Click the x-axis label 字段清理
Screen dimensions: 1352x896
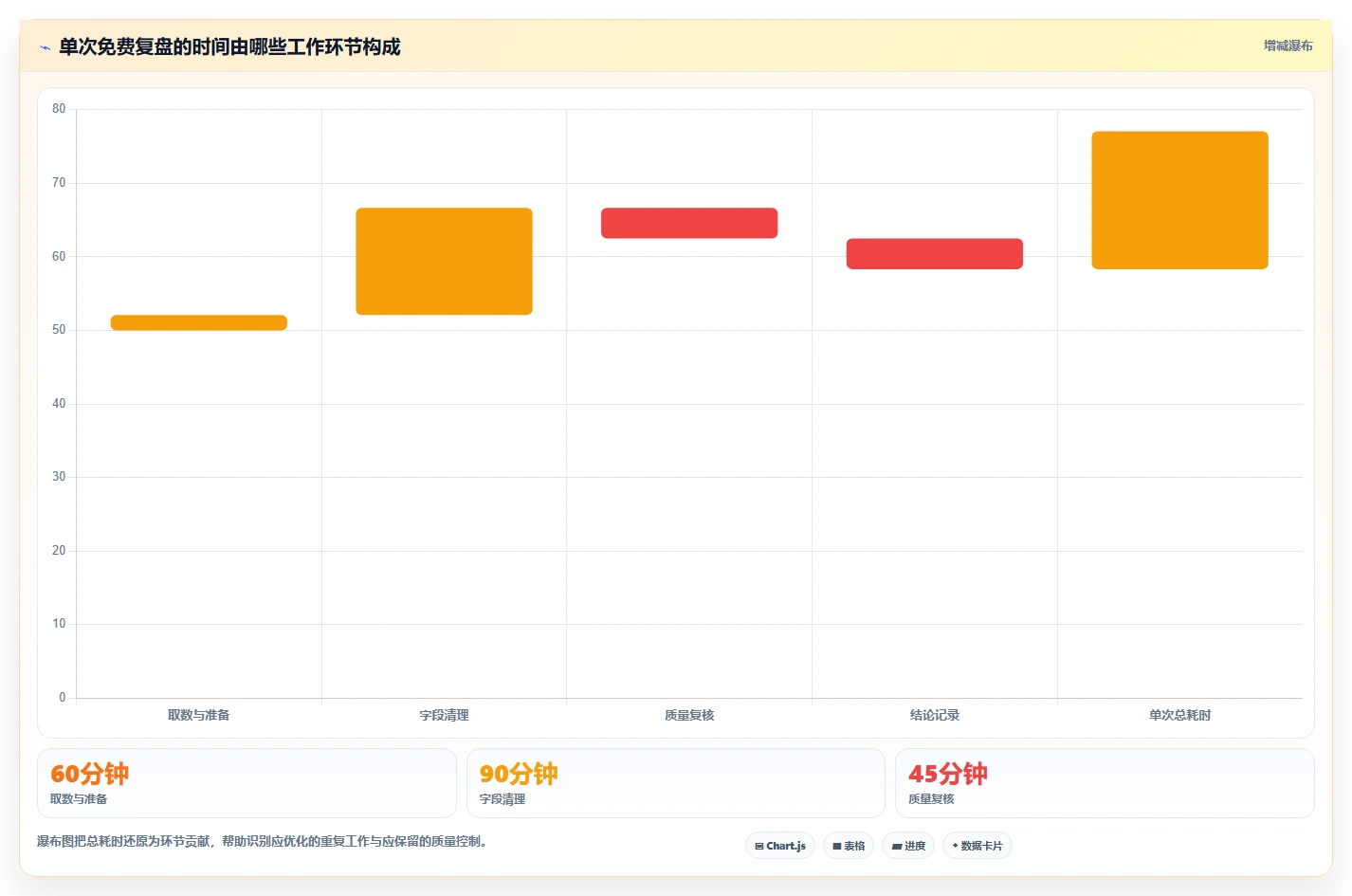[444, 715]
